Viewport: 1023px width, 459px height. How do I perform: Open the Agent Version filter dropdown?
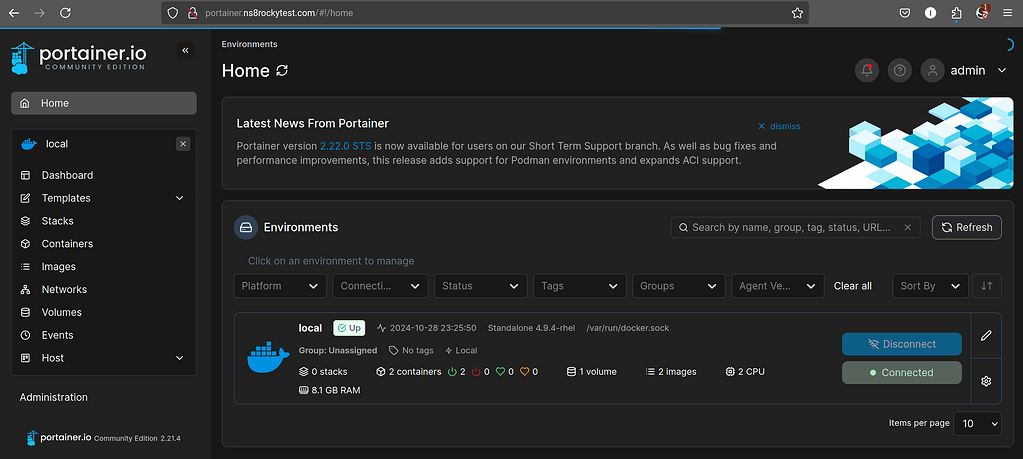point(778,286)
